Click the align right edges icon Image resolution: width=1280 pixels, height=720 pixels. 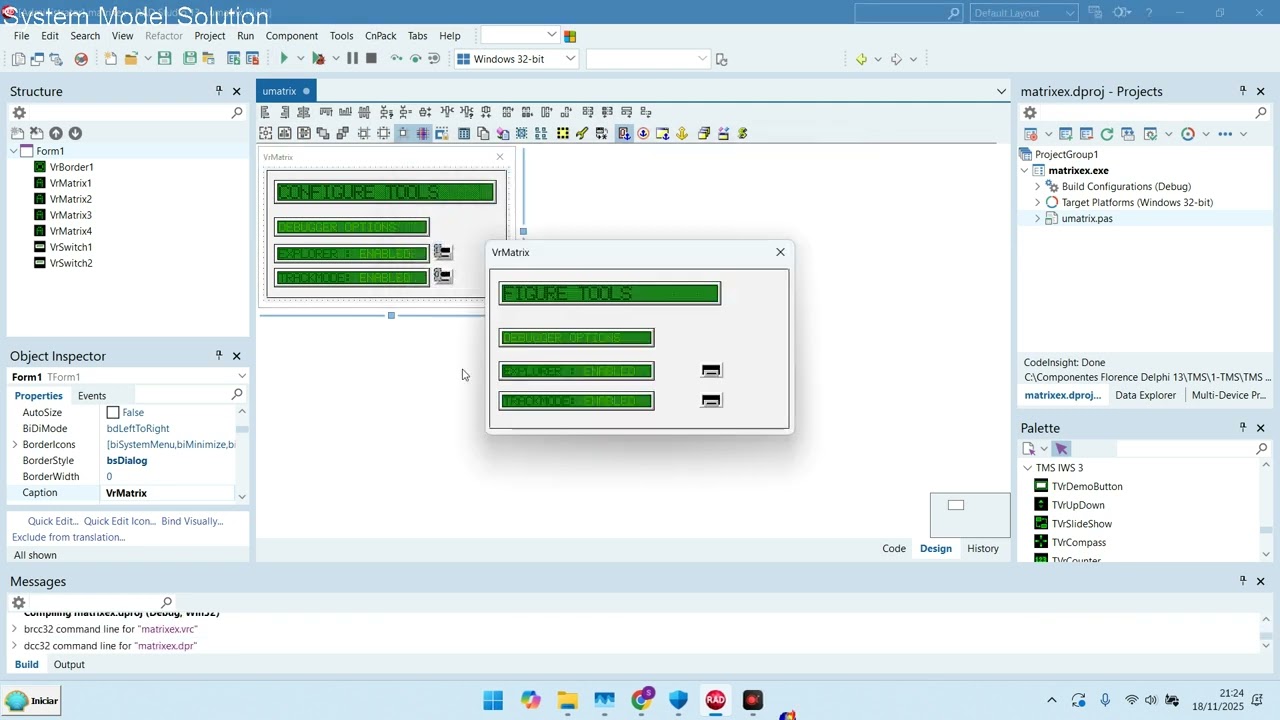(x=285, y=112)
